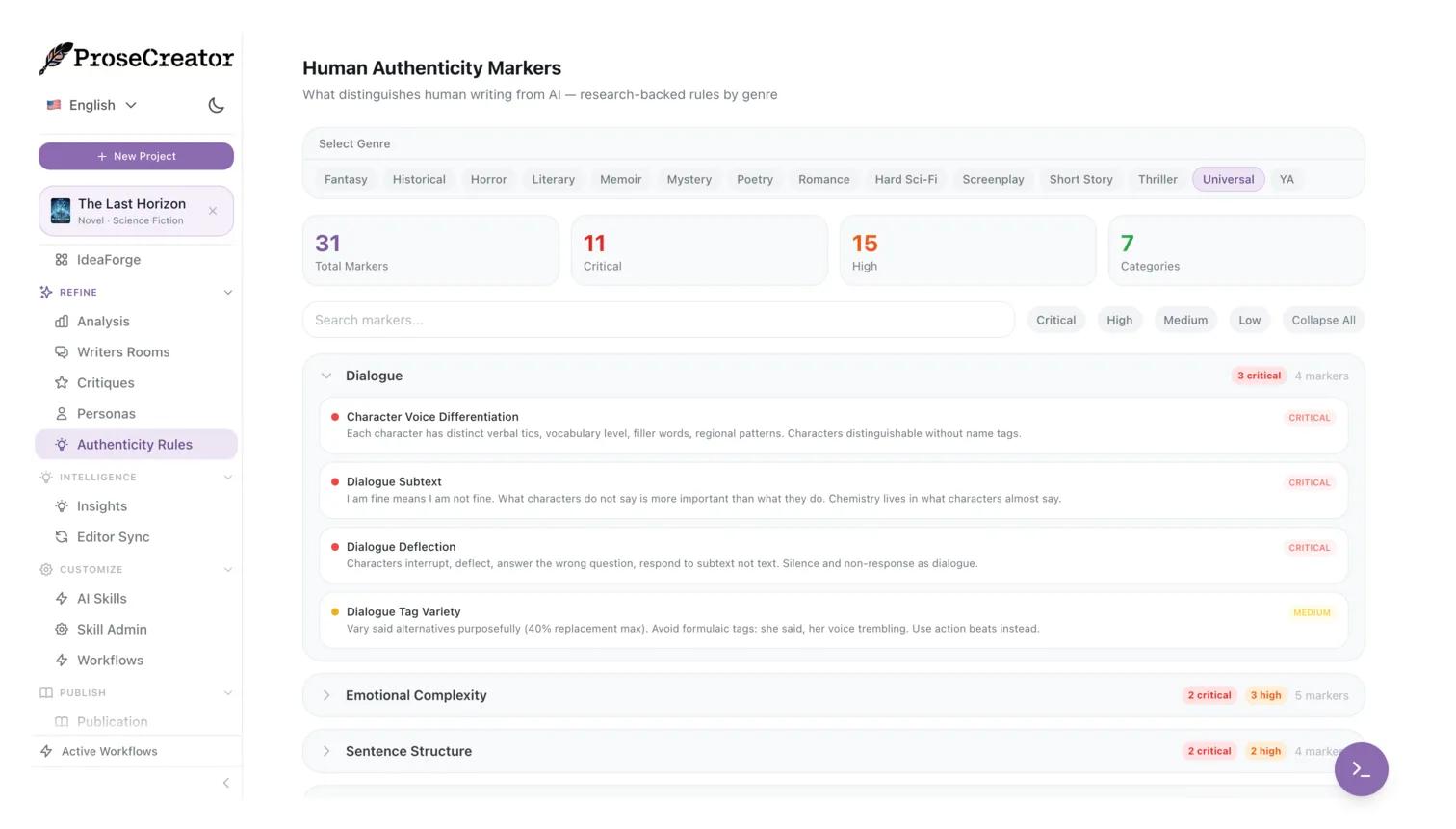Click the ProseCreator feather logo
1456x829 pixels.
pos(56,58)
